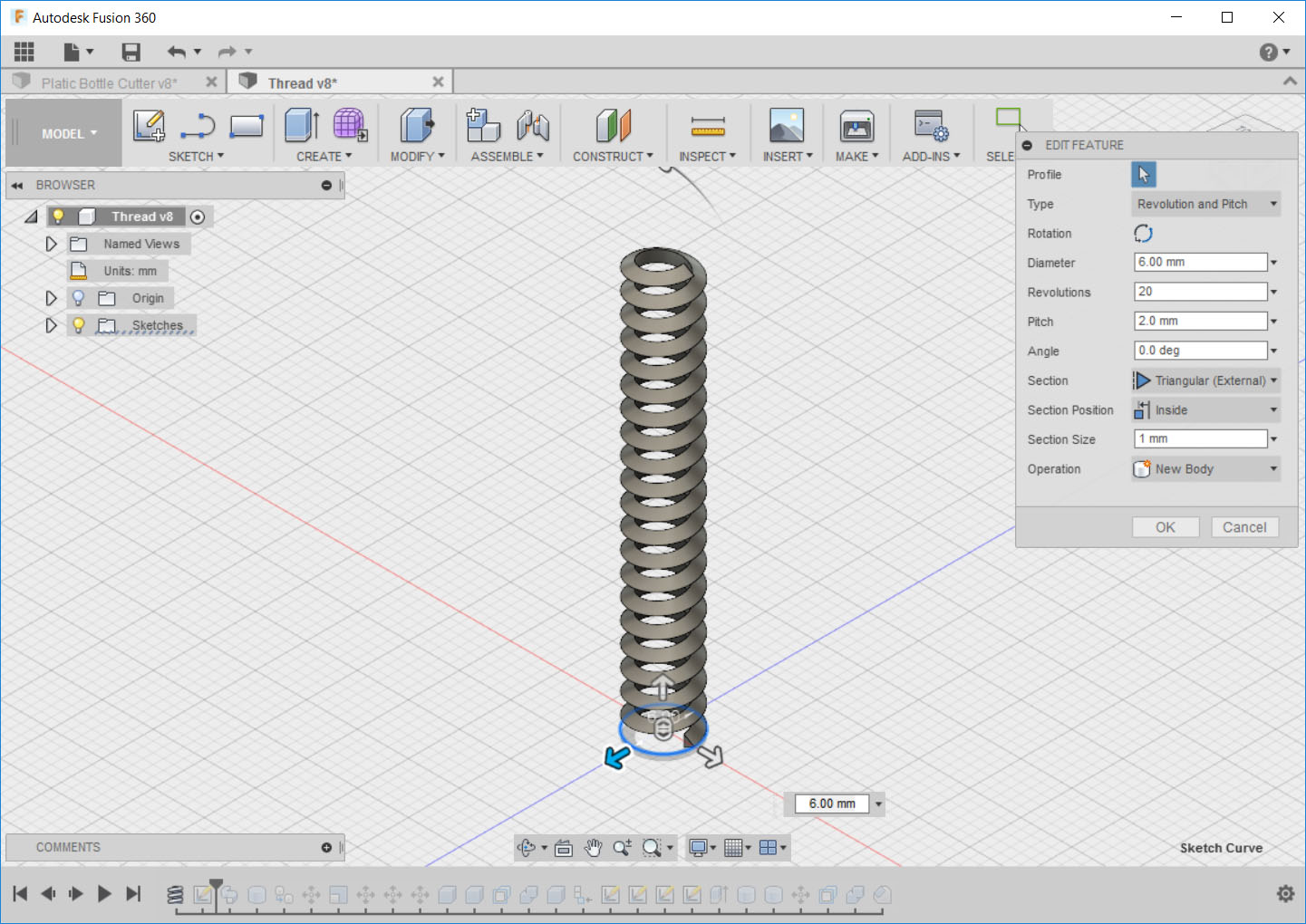Viewport: 1306px width, 924px height.
Task: Click the Create Form icon
Action: click(x=350, y=125)
